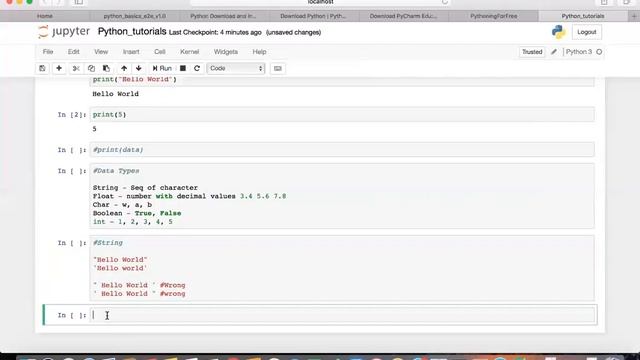Paste cells below icon

tap(106, 68)
